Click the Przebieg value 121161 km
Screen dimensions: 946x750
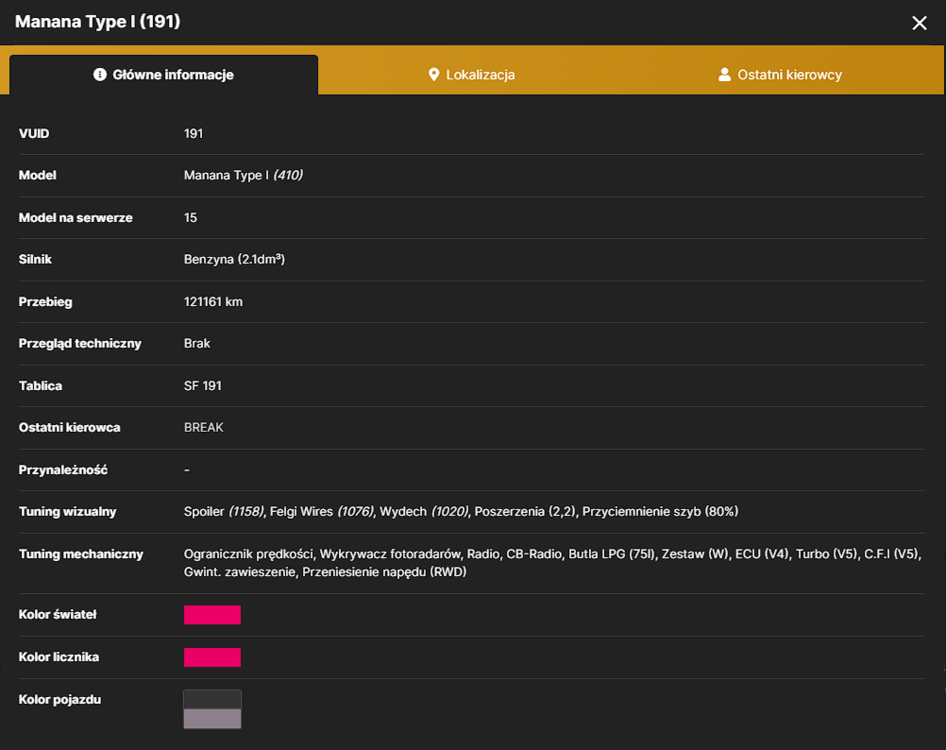pos(213,302)
